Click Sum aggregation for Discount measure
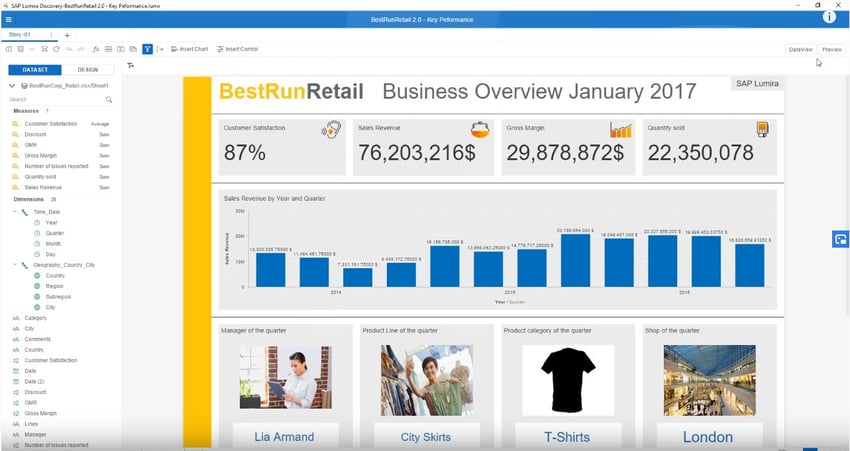 [105, 134]
